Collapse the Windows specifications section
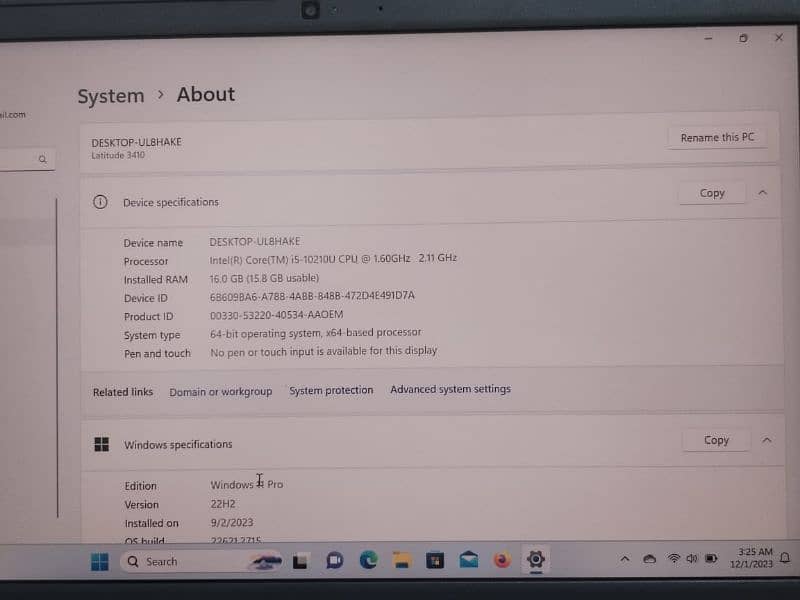Screen dimensions: 800x600 pos(766,440)
